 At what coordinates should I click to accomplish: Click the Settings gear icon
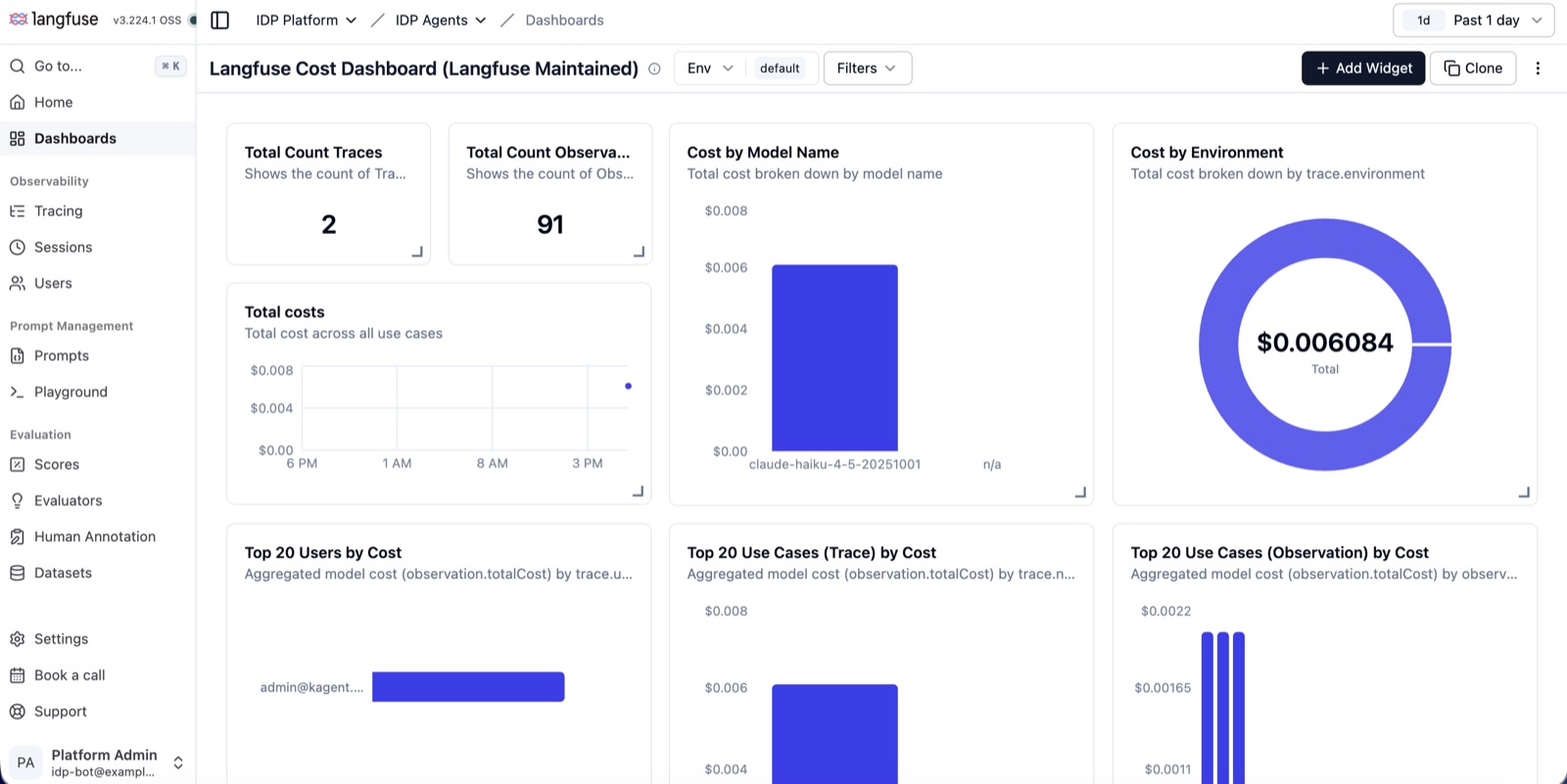18,638
